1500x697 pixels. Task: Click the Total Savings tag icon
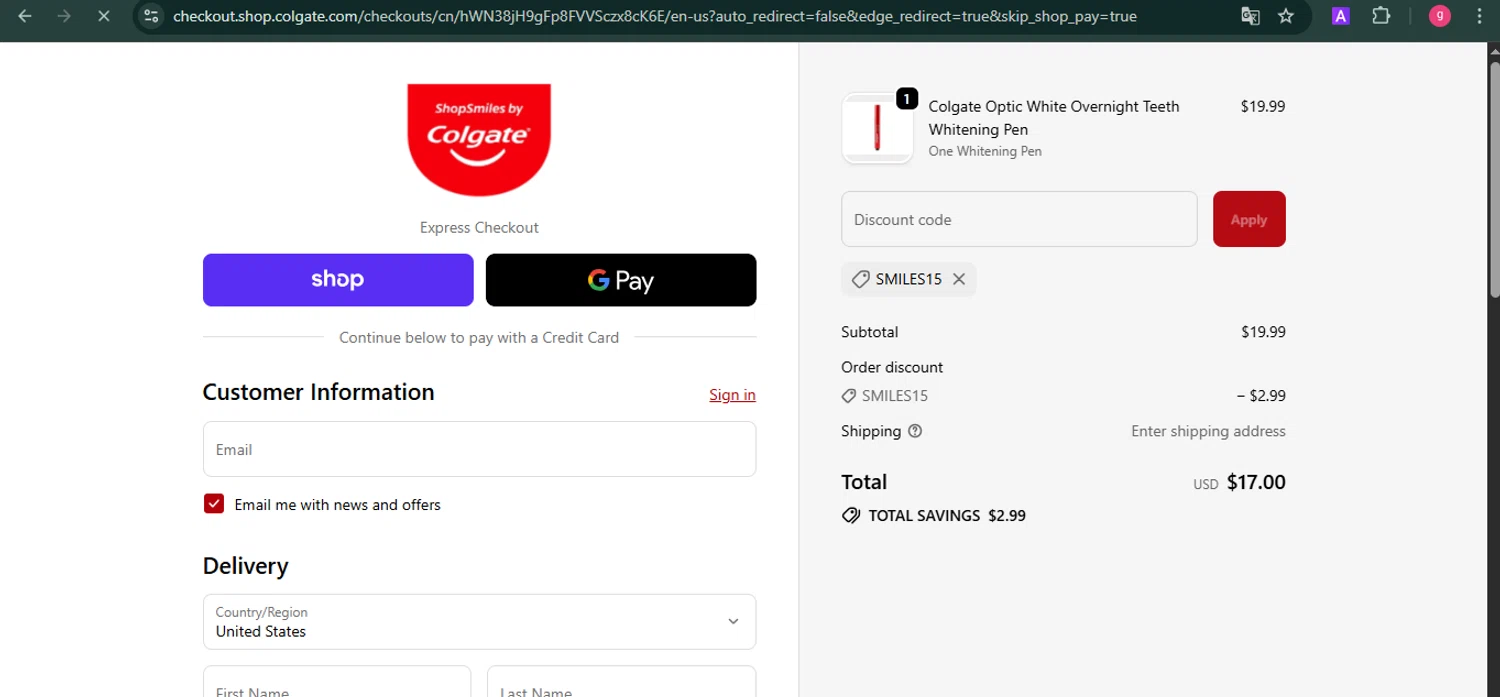pos(851,516)
